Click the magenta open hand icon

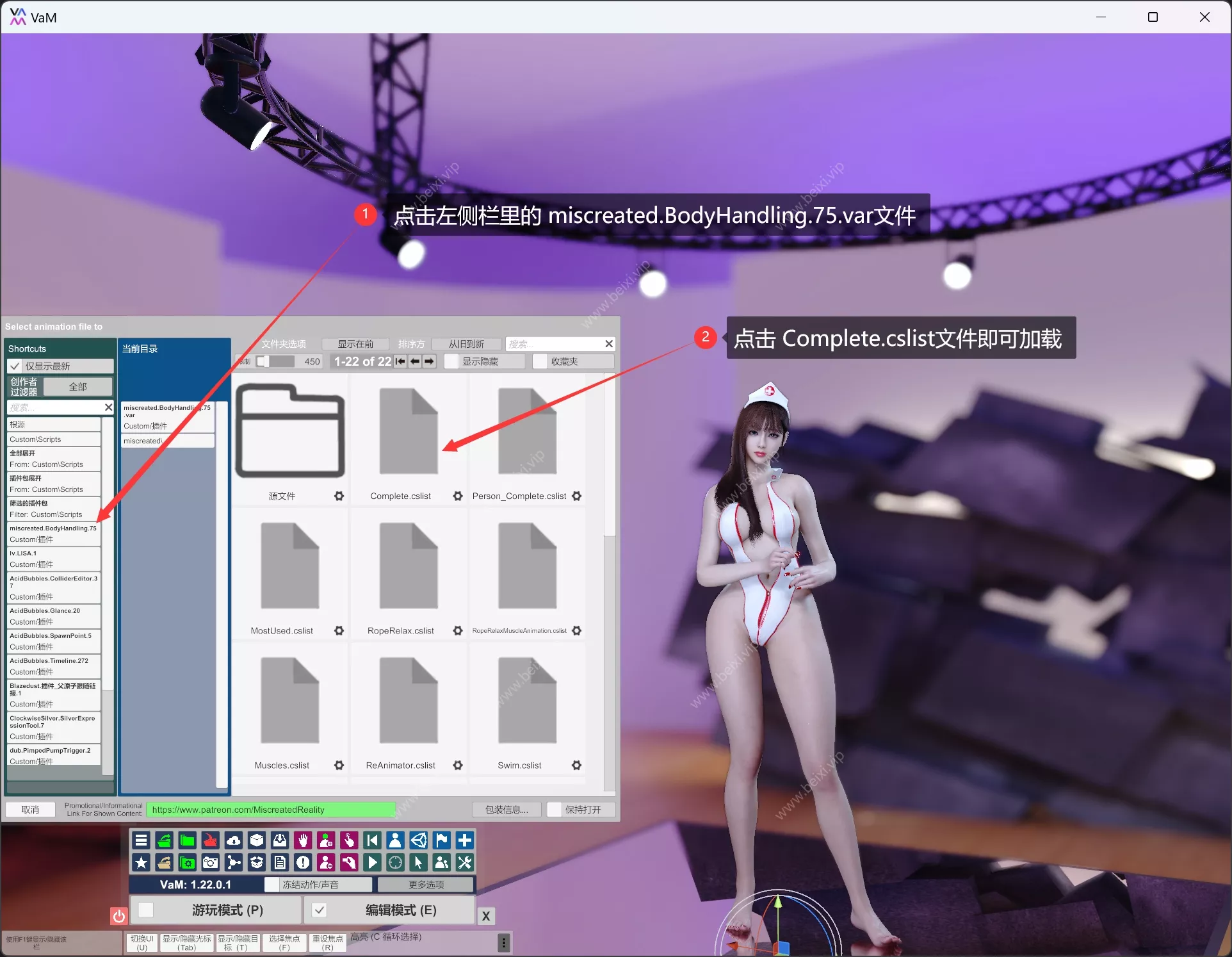point(303,840)
